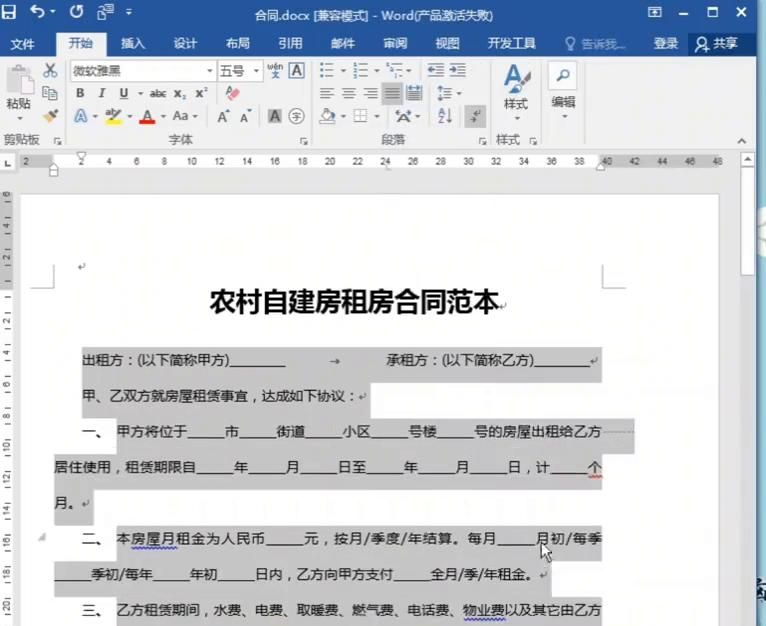Click the Save icon in title bar
Screen dimensions: 766x626
point(9,12)
